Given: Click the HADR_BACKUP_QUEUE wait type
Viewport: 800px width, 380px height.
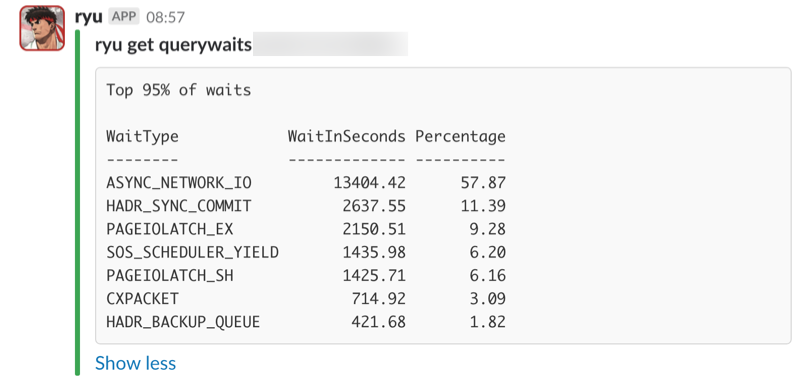Looking at the screenshot, I should pos(183,322).
